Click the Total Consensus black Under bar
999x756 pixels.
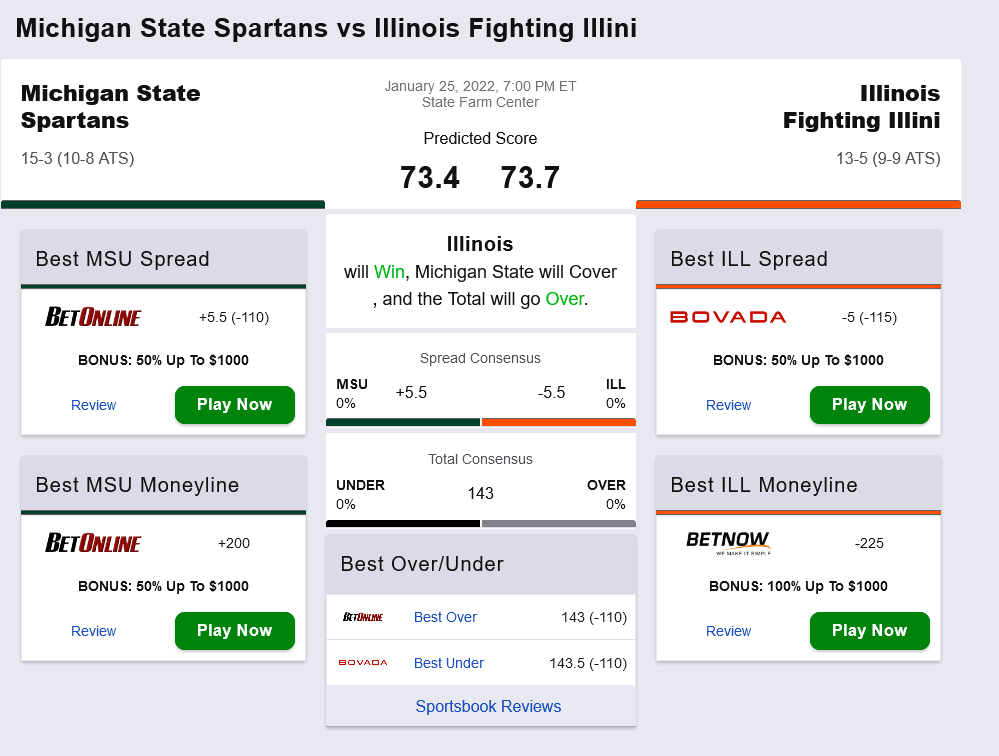click(x=403, y=523)
